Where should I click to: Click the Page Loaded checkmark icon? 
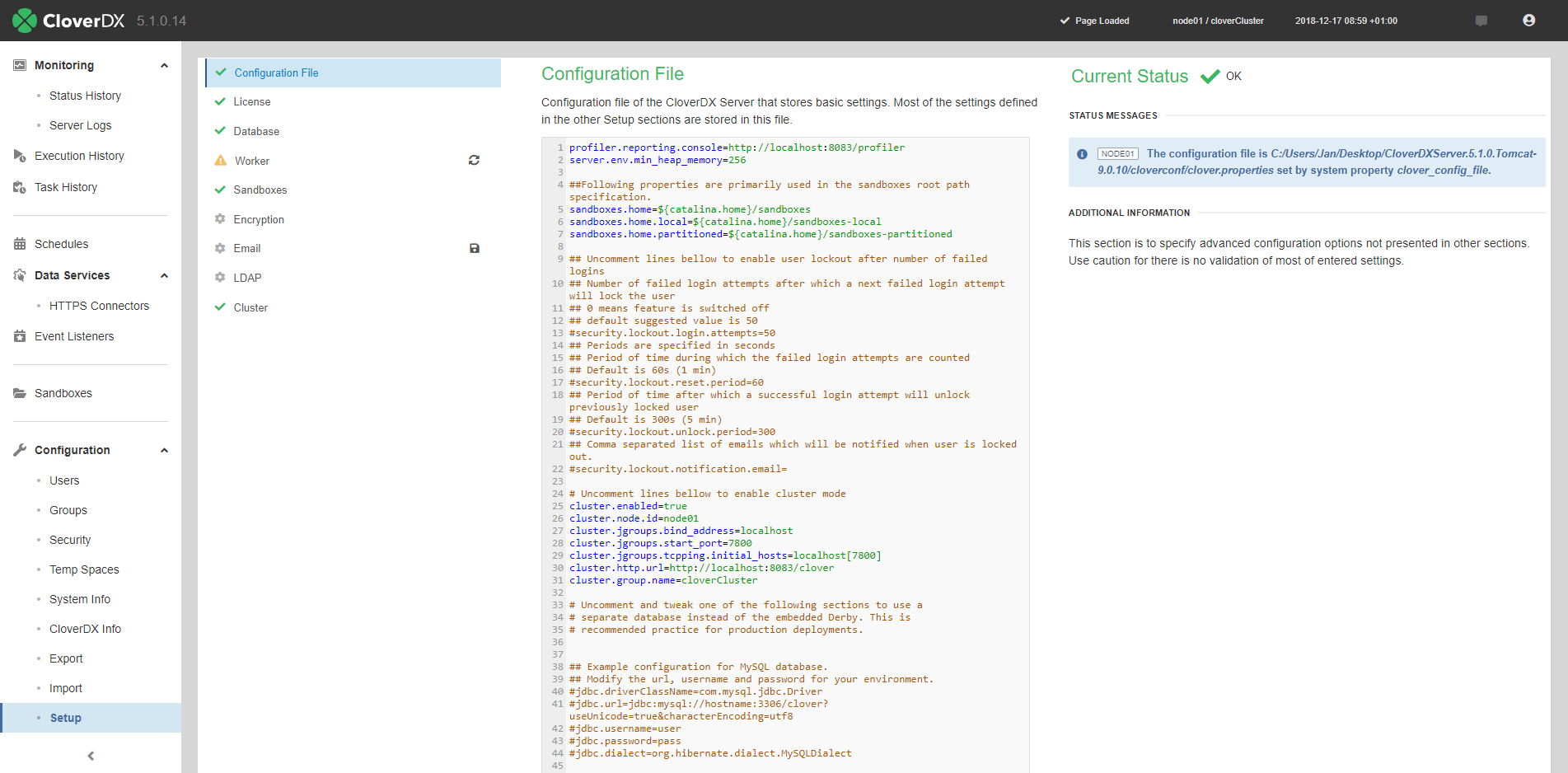[1065, 21]
